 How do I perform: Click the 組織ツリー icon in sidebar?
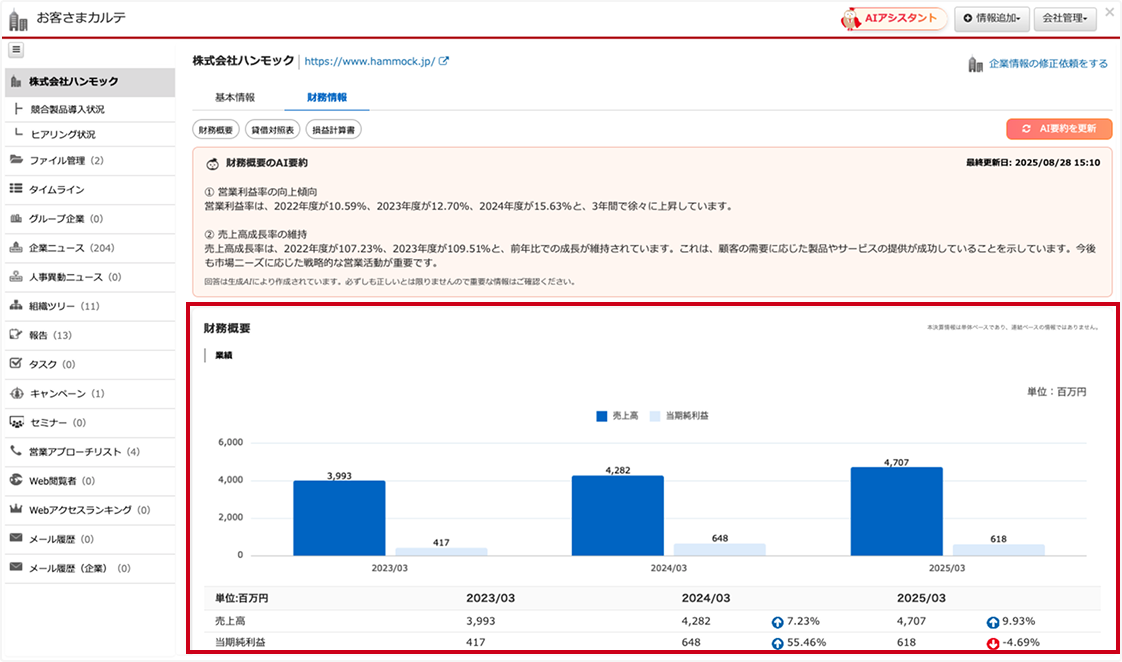click(x=16, y=306)
